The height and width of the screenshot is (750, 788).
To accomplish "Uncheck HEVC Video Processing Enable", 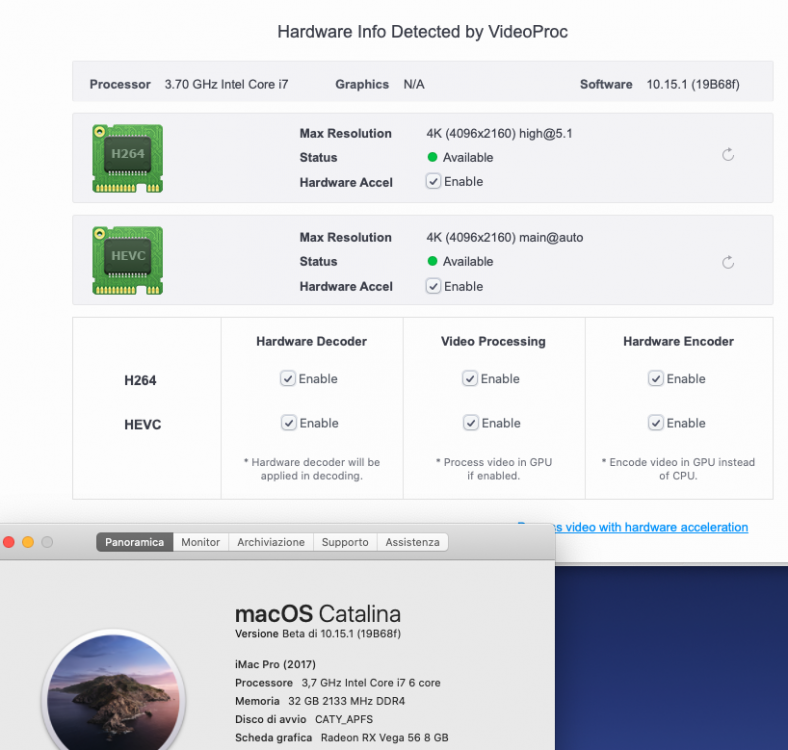I will [x=470, y=423].
